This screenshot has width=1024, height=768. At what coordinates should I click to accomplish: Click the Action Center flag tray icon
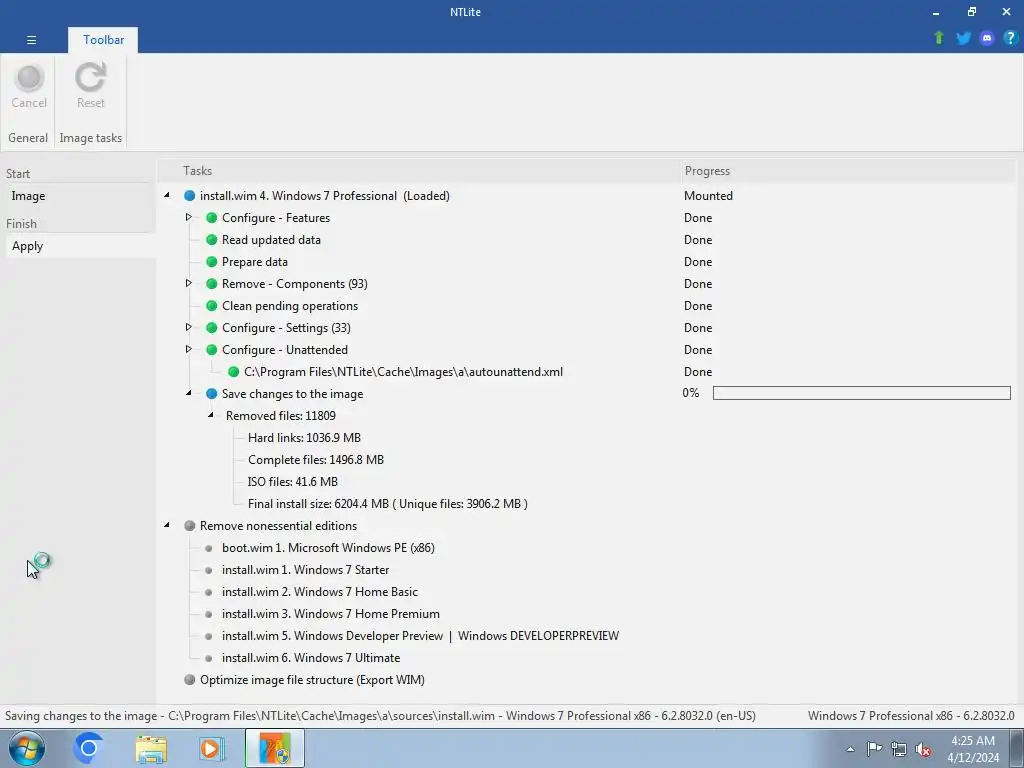(874, 749)
